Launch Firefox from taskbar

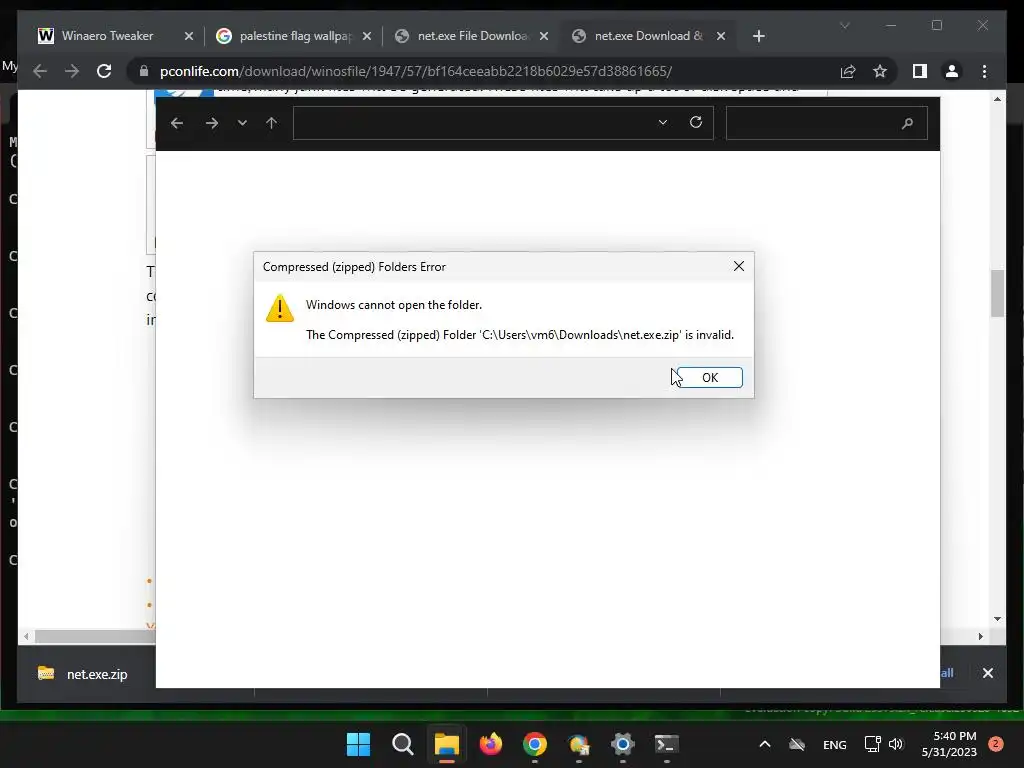[490, 744]
